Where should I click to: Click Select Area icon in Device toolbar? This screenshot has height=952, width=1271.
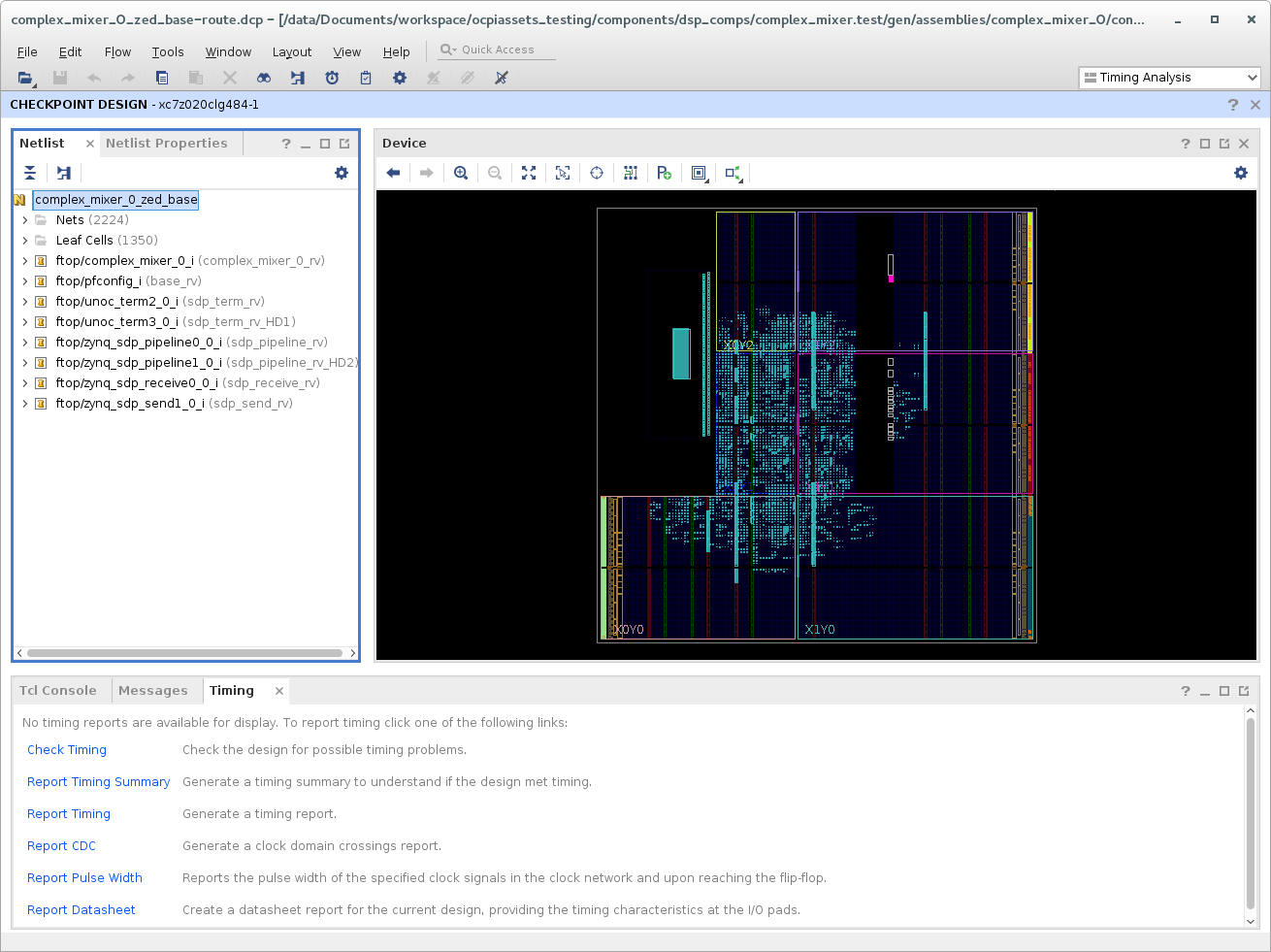tap(563, 173)
